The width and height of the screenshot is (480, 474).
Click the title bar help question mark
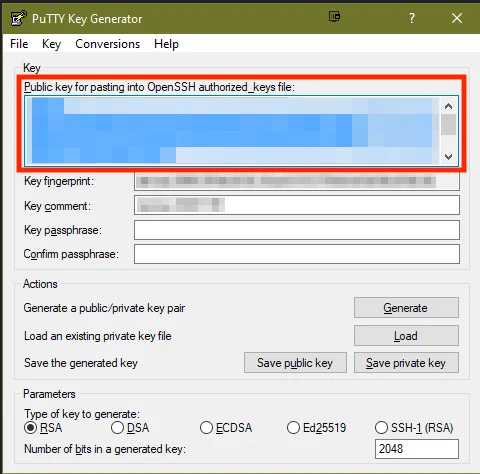[x=412, y=18]
